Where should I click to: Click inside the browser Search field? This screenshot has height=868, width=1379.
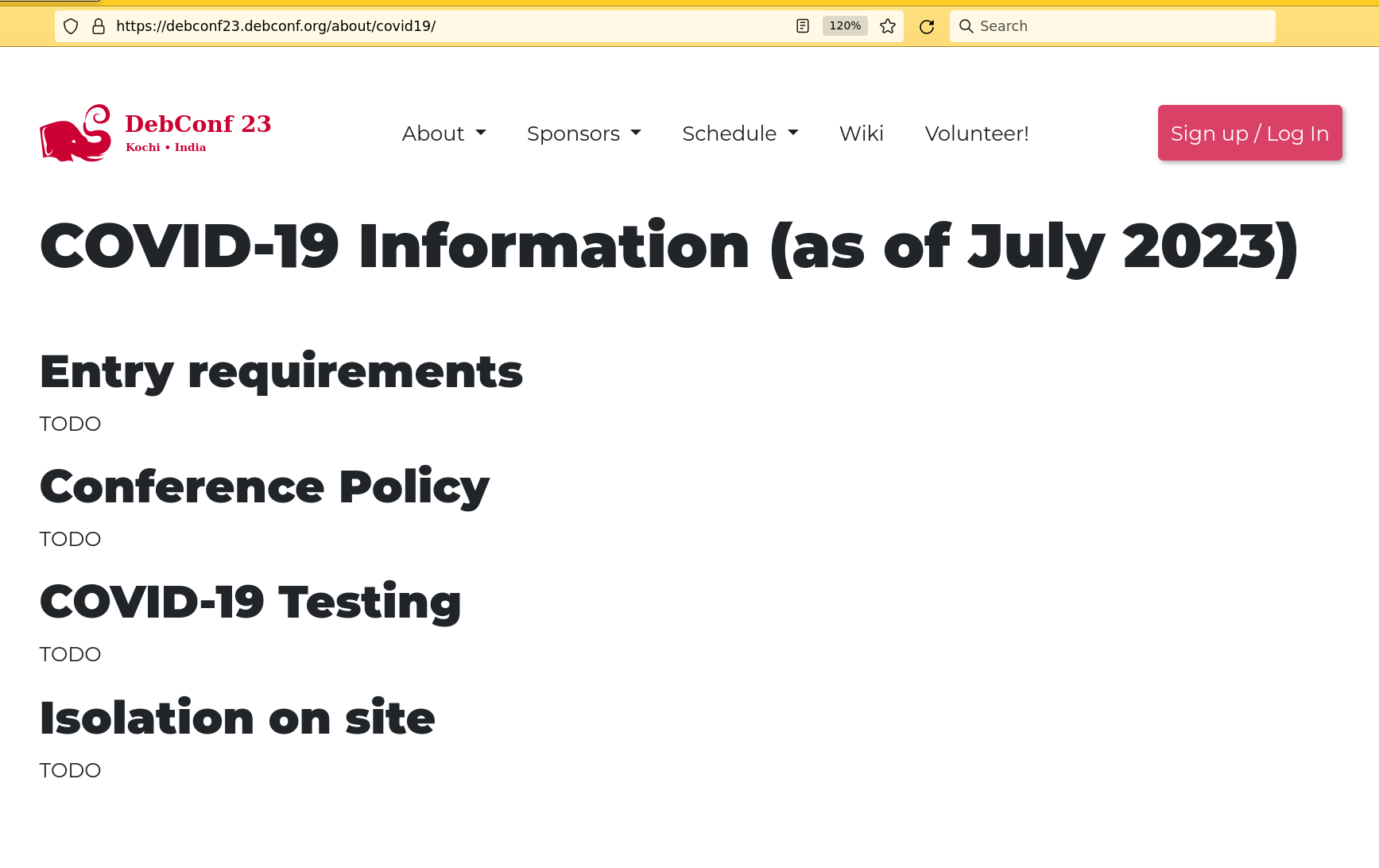click(1121, 26)
